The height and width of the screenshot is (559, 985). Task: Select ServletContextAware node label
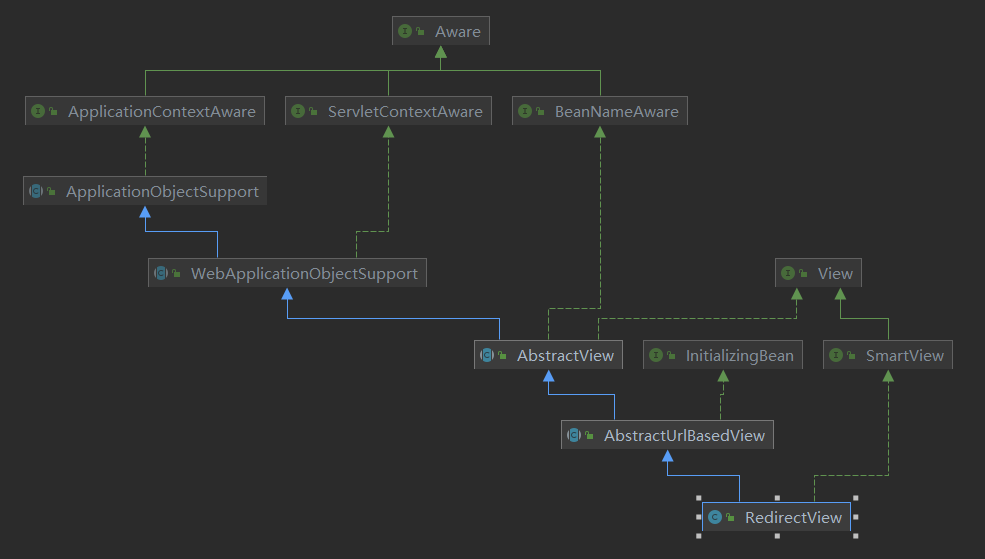click(405, 111)
